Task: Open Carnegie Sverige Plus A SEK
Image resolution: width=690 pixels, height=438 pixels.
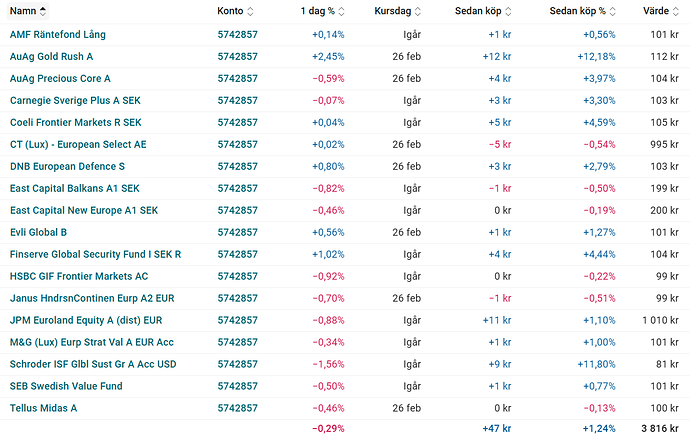Action: click(75, 100)
